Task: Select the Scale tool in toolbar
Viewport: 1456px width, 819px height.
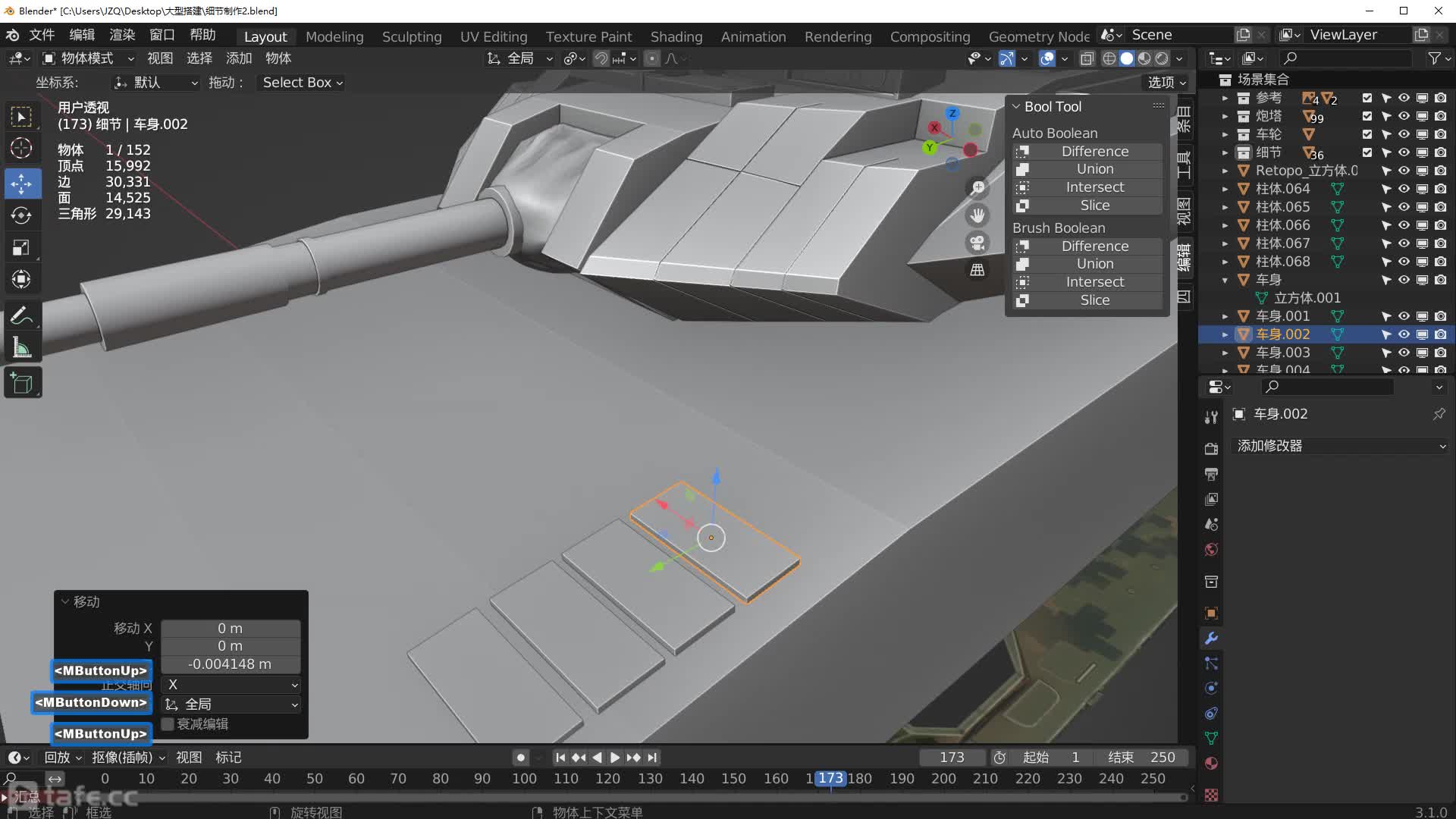Action: point(21,248)
